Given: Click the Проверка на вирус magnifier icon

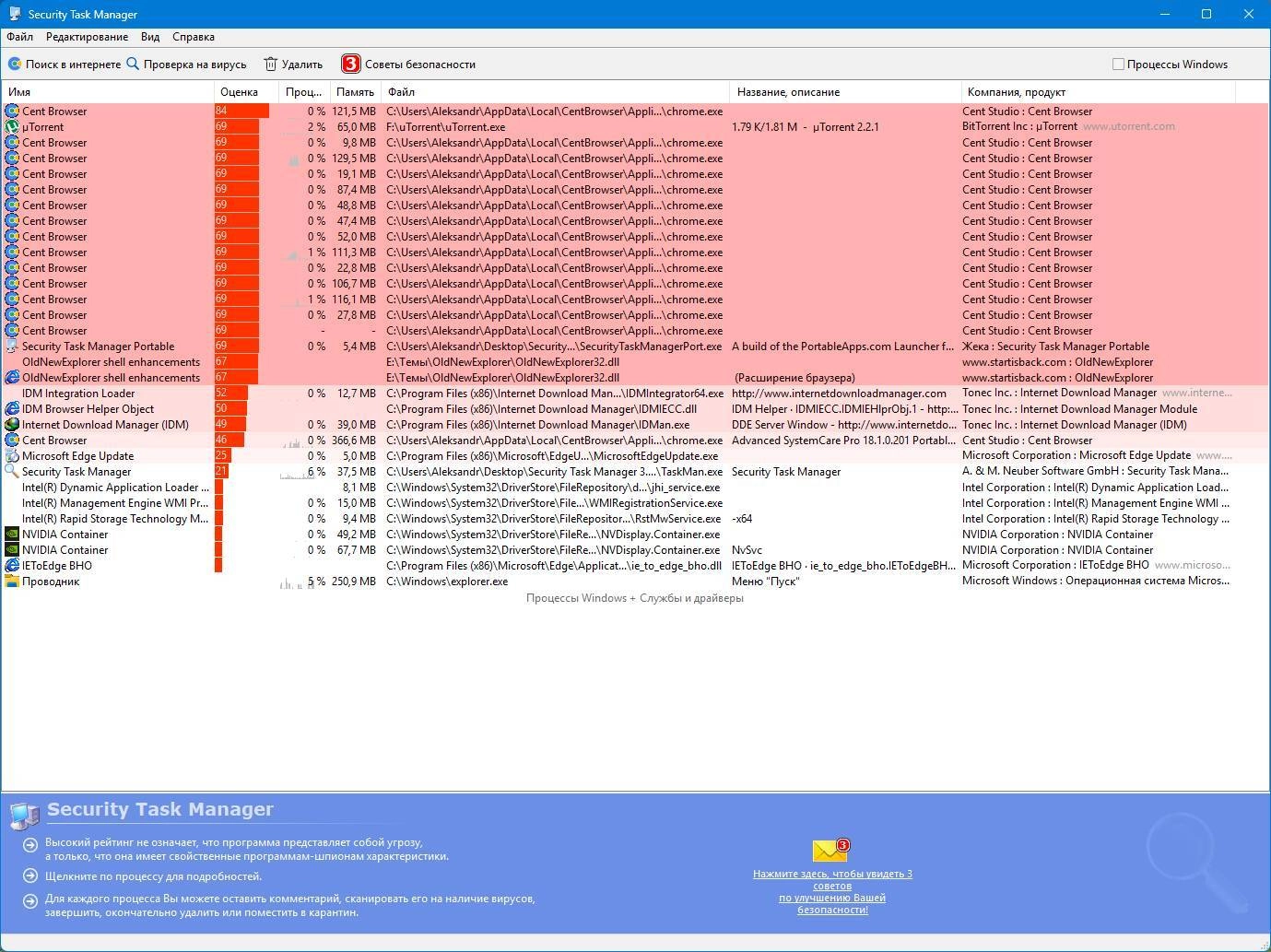Looking at the screenshot, I should point(133,64).
